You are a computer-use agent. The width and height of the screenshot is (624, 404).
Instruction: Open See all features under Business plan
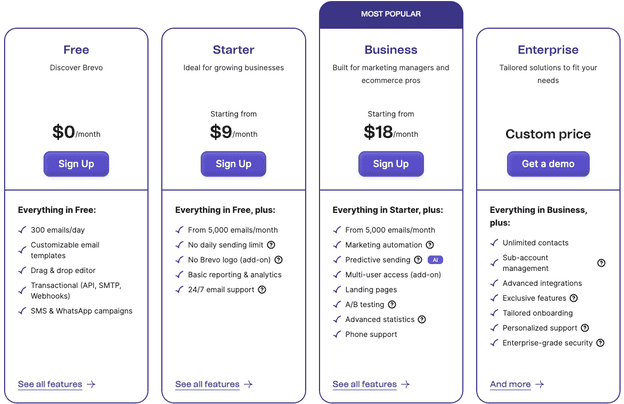click(372, 384)
